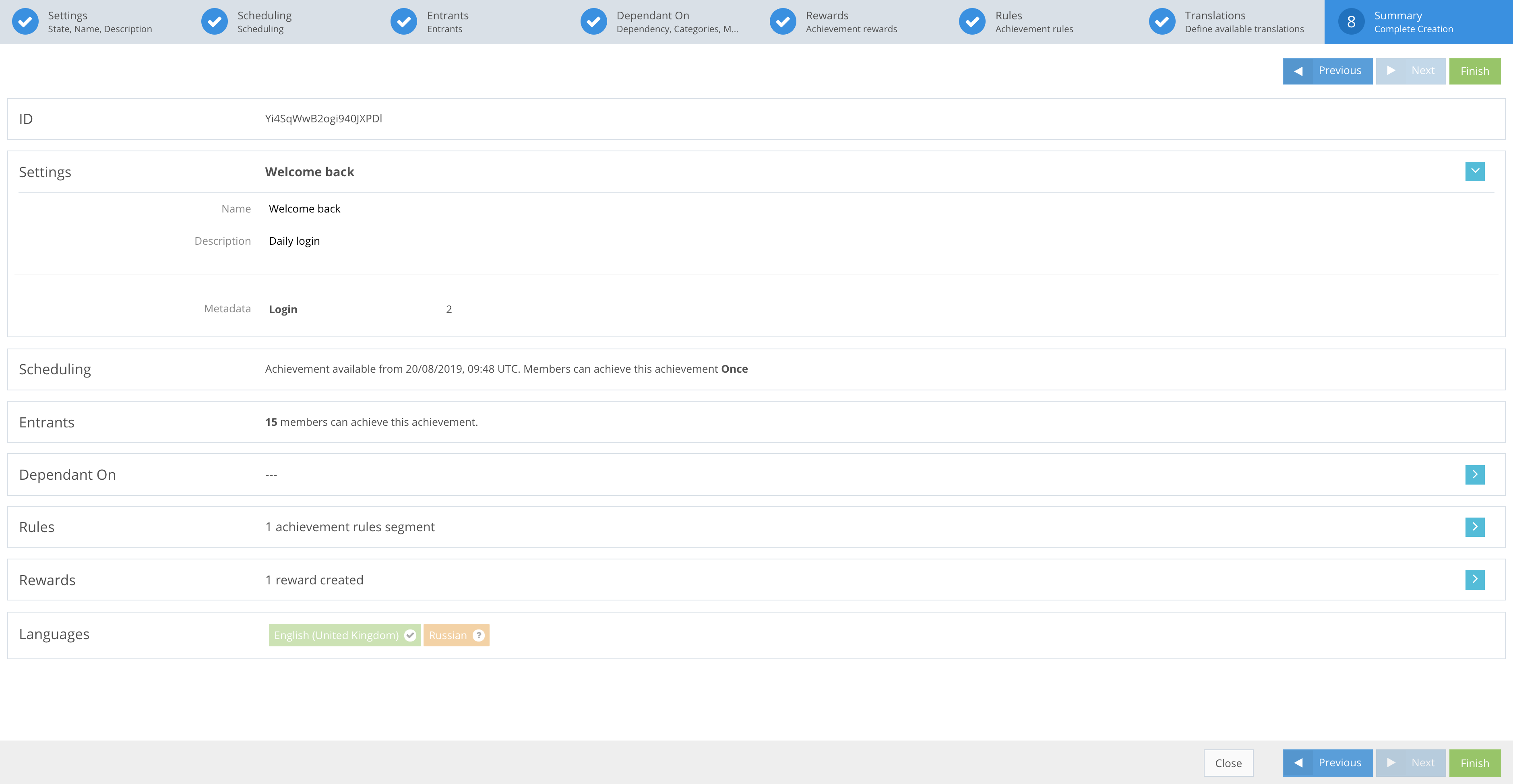Image resolution: width=1513 pixels, height=784 pixels.
Task: Click the Entrants step checkmark icon
Action: coord(404,21)
